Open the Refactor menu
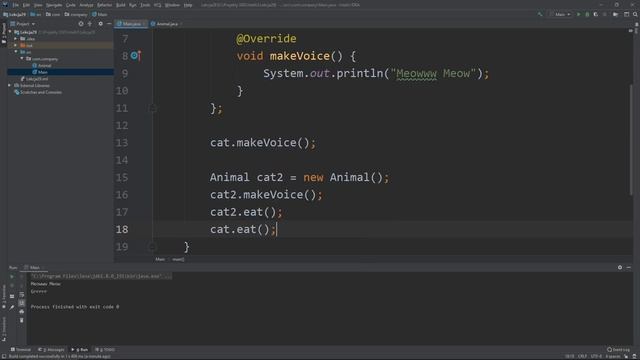The height and width of the screenshot is (360, 640). pyautogui.click(x=104, y=5)
